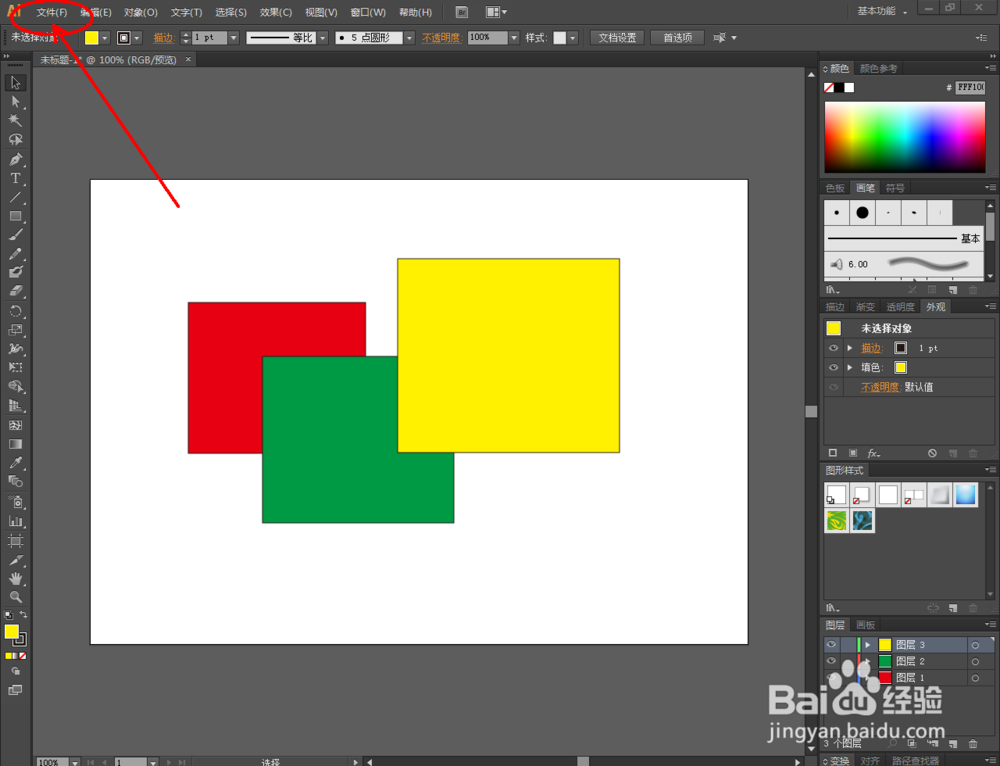Swap fill and stroke colors
Viewport: 1000px width, 766px height.
point(23,615)
